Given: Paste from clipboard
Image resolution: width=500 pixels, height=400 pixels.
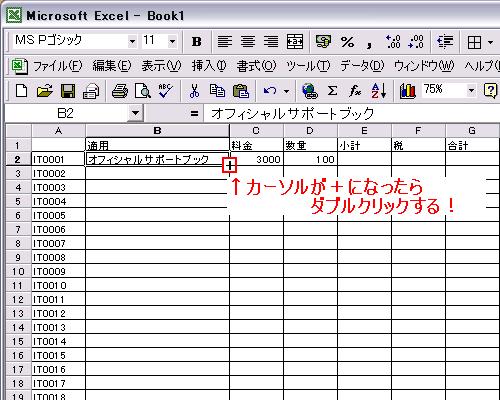Looking at the screenshot, I should coord(241,91).
